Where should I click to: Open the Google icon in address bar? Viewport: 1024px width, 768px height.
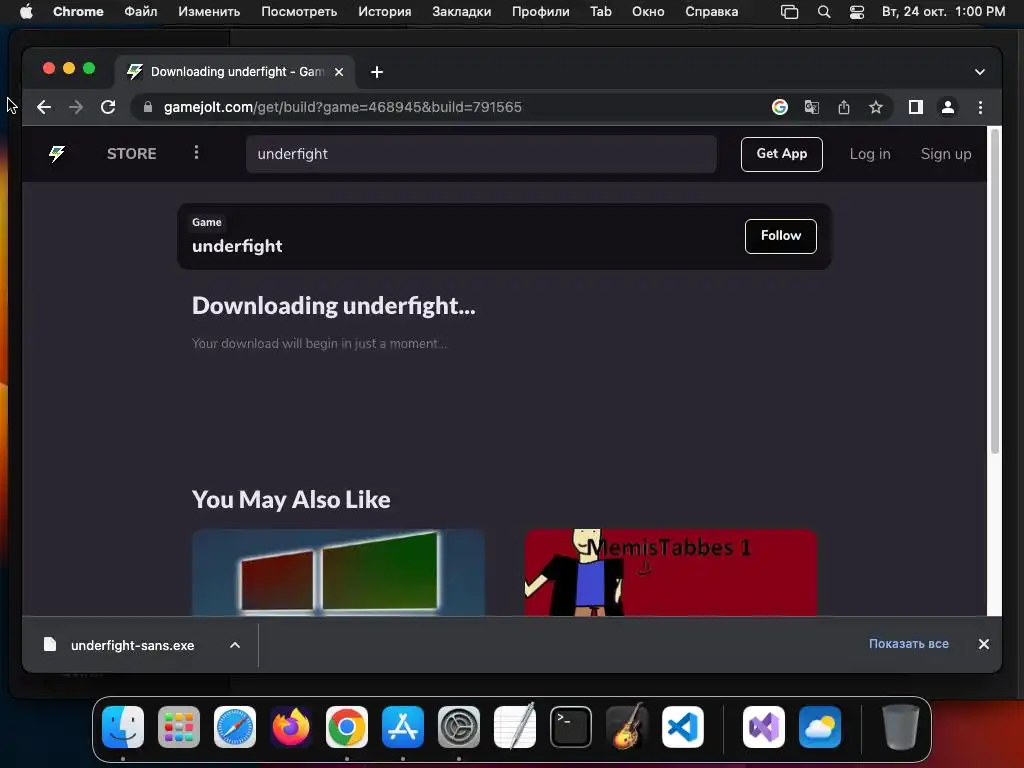(780, 107)
